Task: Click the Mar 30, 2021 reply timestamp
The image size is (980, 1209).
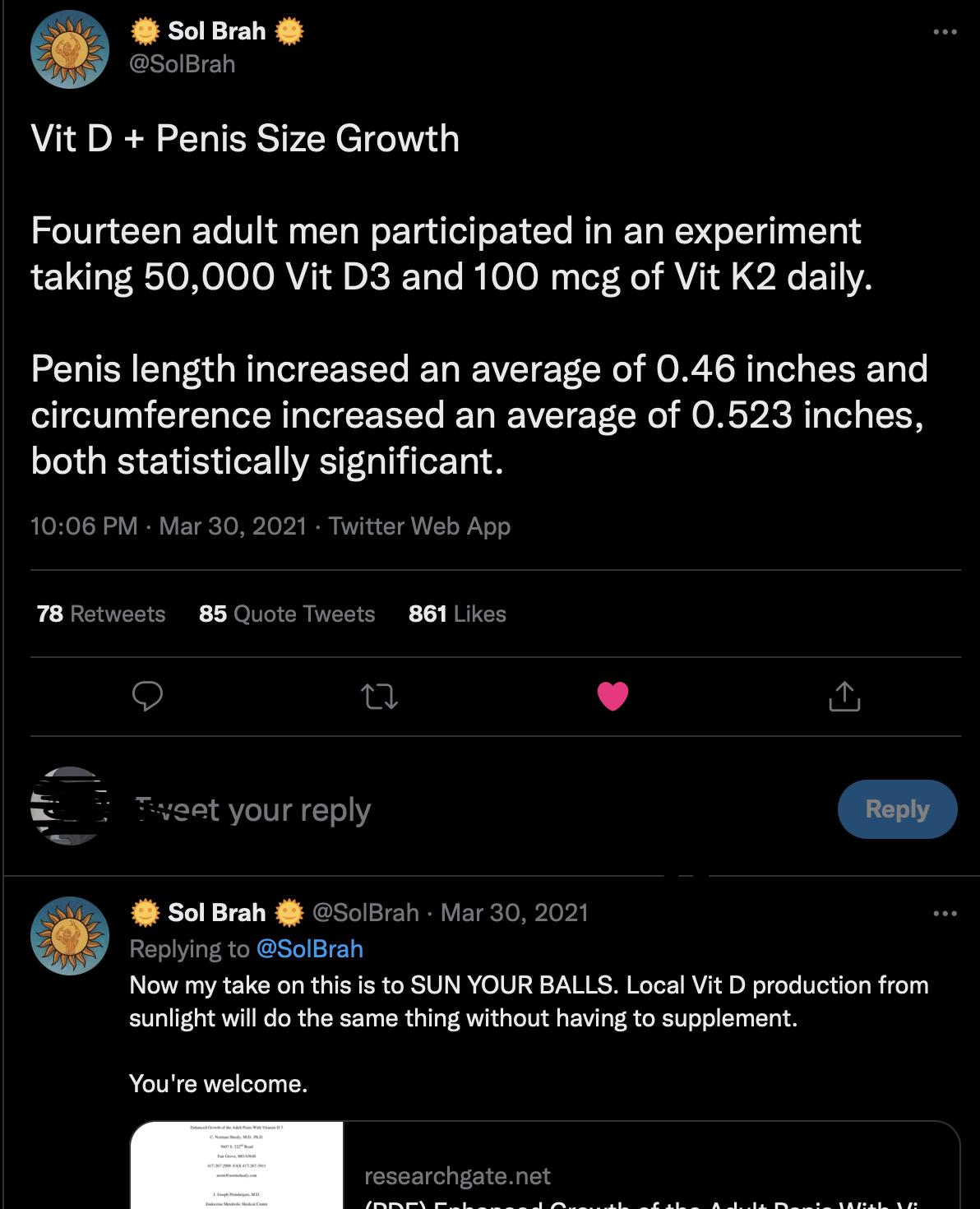Action: point(515,913)
